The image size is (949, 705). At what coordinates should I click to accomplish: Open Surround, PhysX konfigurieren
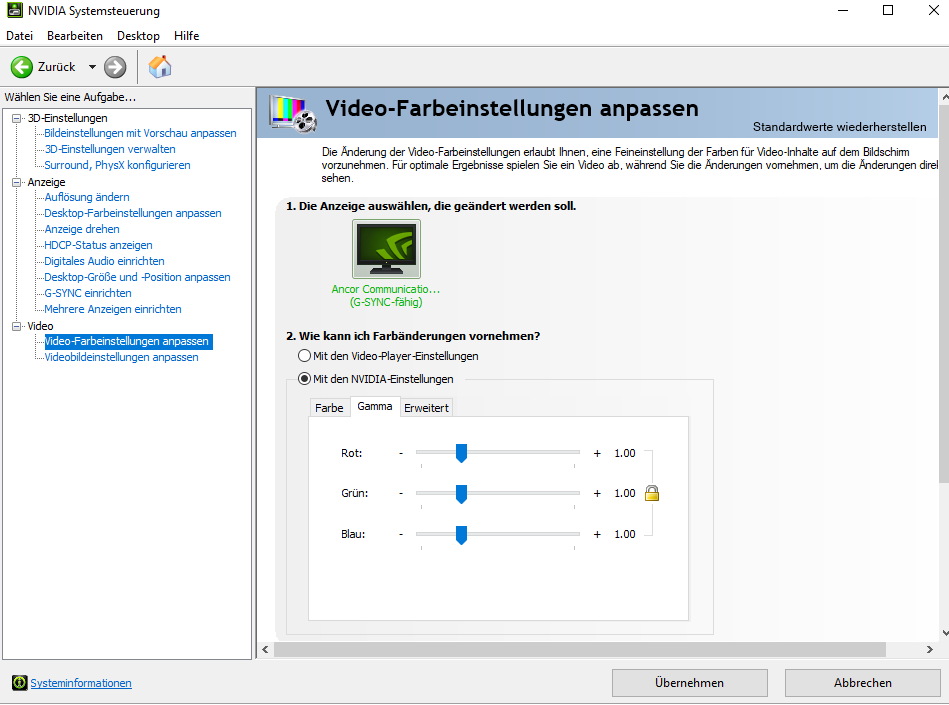click(x=117, y=165)
